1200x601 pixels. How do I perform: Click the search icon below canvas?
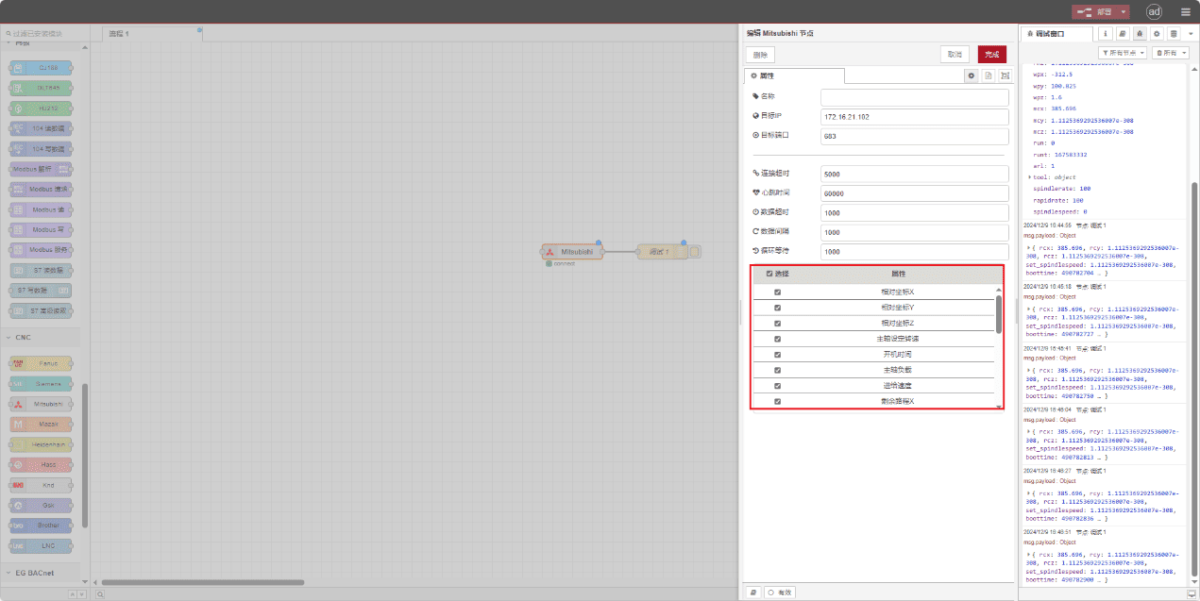pos(101,594)
